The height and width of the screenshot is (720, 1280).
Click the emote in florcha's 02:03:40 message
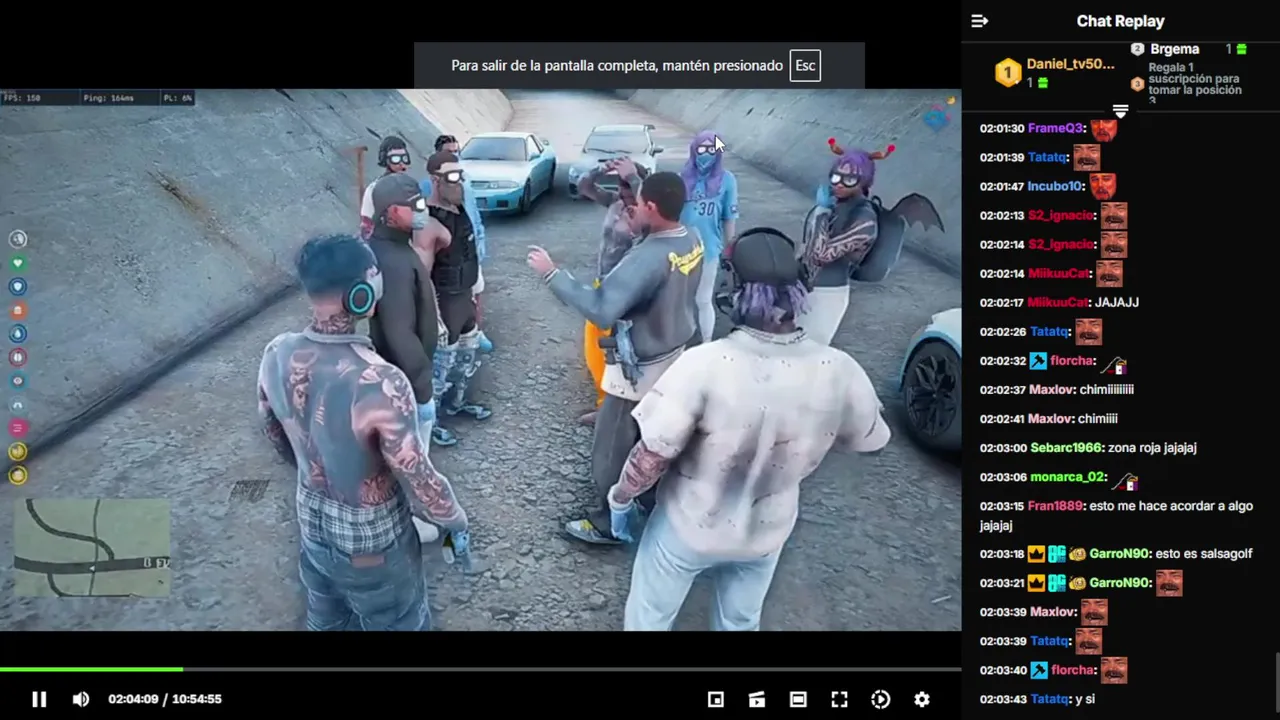point(1114,670)
